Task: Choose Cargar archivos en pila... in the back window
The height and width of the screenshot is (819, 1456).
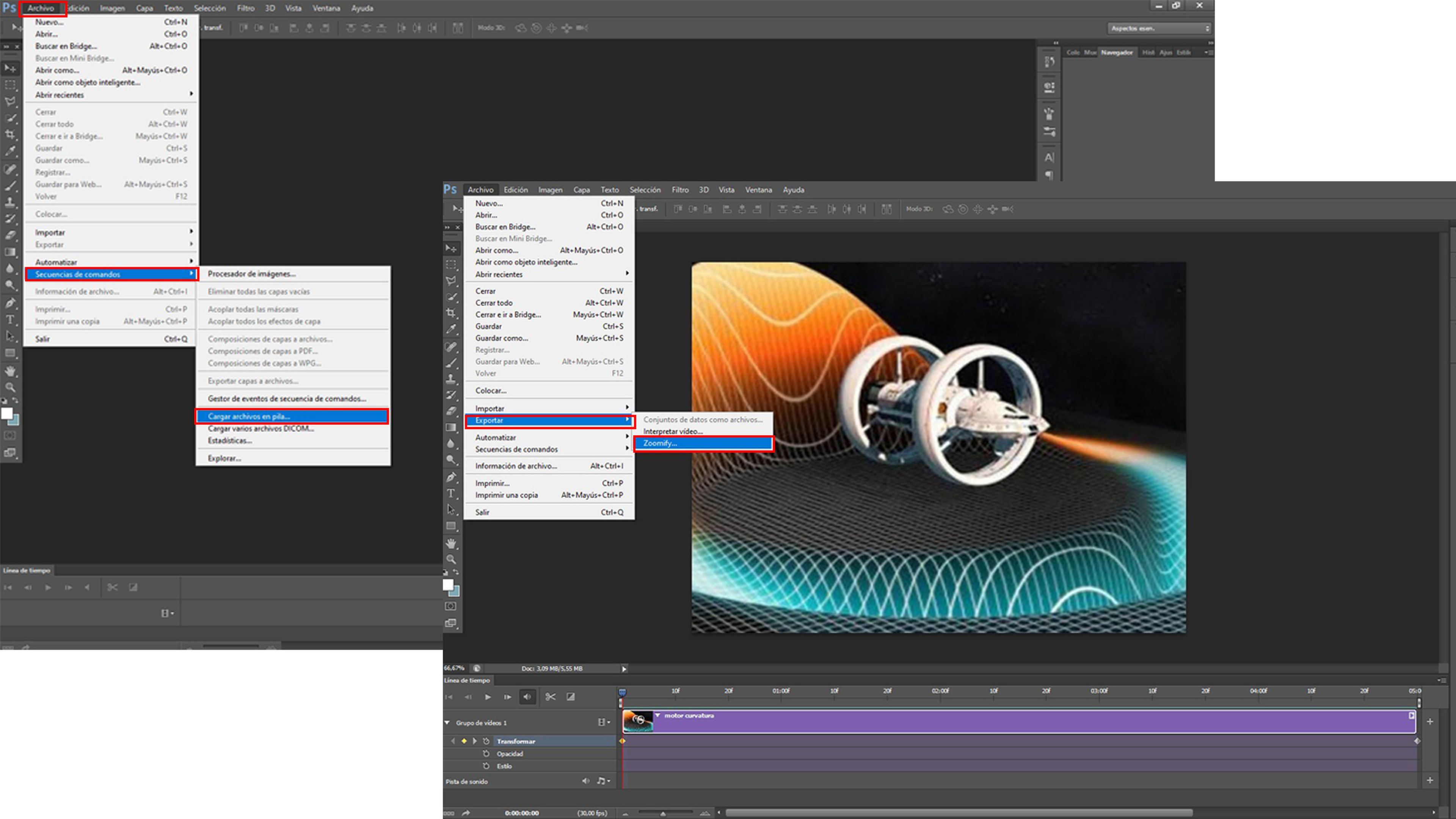Action: pyautogui.click(x=292, y=417)
